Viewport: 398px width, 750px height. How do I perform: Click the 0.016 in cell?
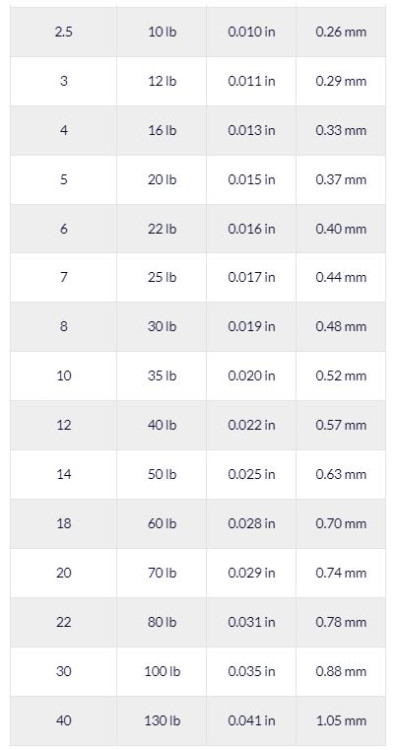[251, 229]
